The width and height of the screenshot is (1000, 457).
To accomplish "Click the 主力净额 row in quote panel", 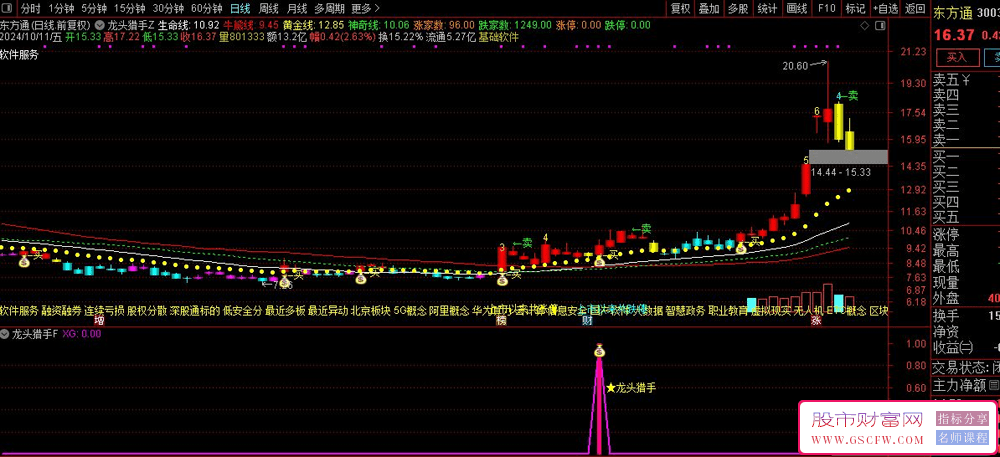I will tap(966, 385).
